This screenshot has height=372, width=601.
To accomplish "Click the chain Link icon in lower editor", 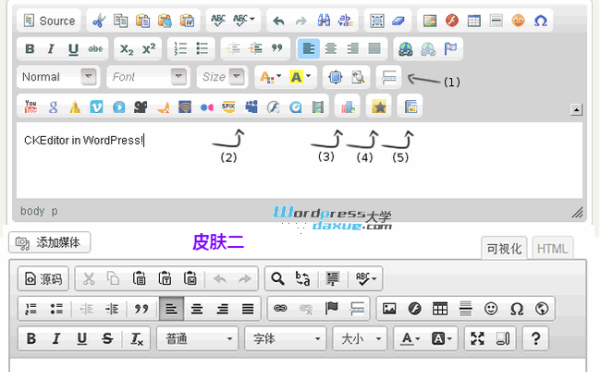I will pos(280,308).
